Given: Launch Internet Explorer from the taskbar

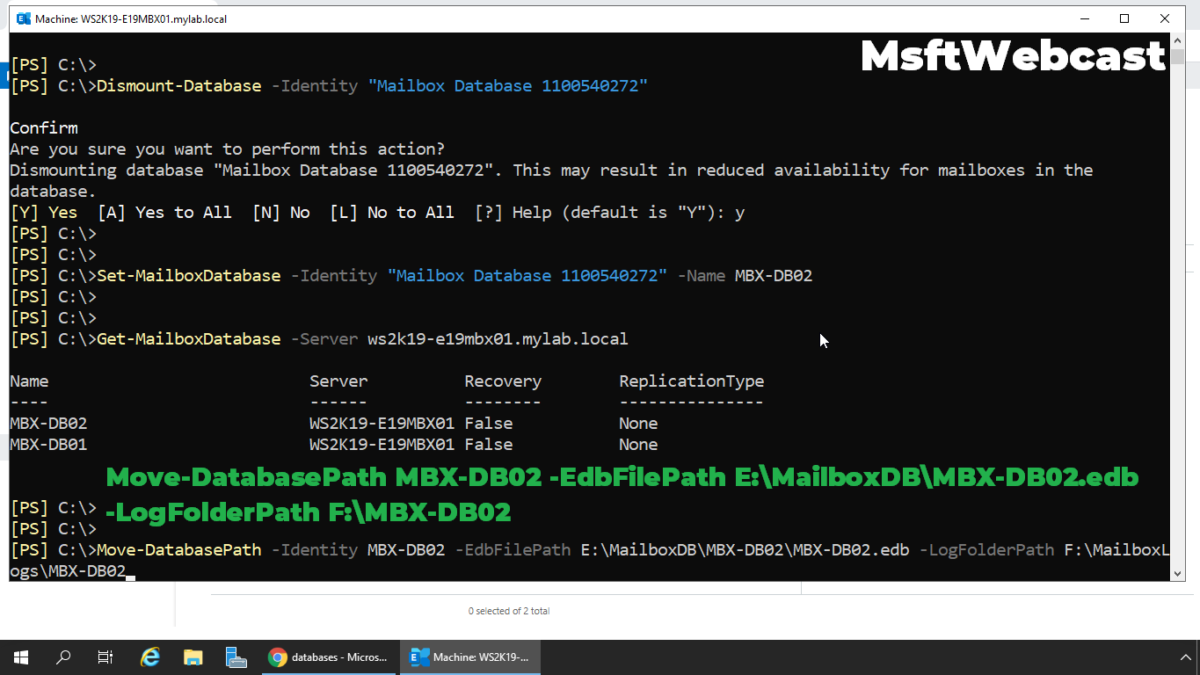Looking at the screenshot, I should tap(150, 657).
